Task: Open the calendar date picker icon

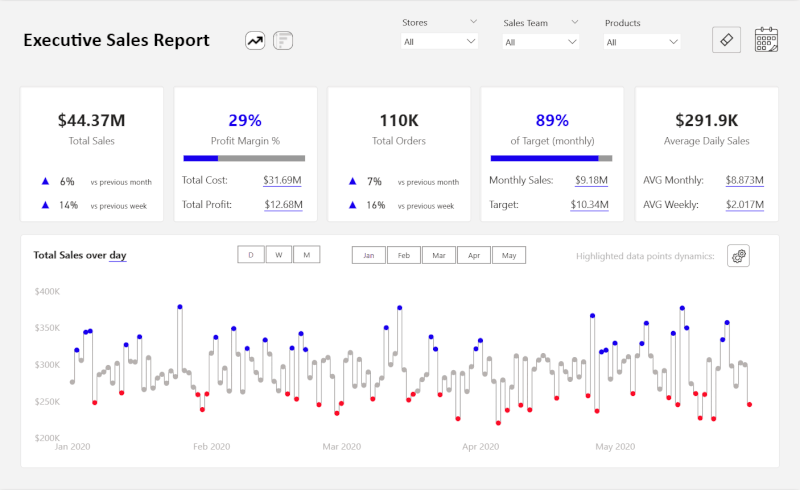Action: click(766, 40)
